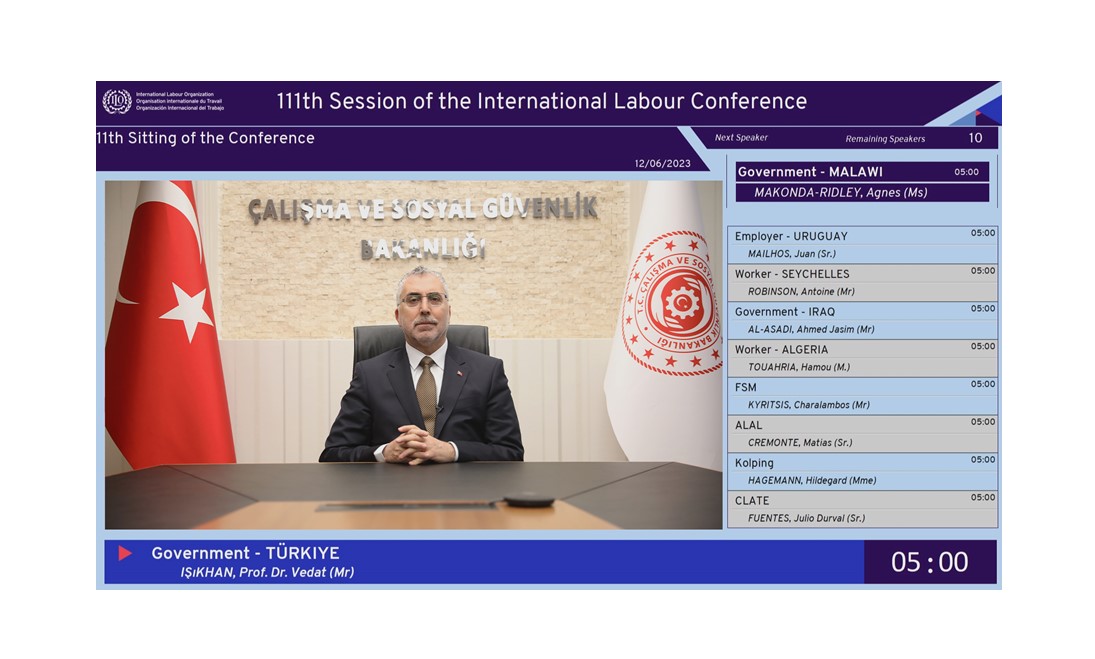The width and height of the screenshot is (1095, 659).
Task: Select the Worker - SEYCHELLES speaker row
Action: coord(861,283)
